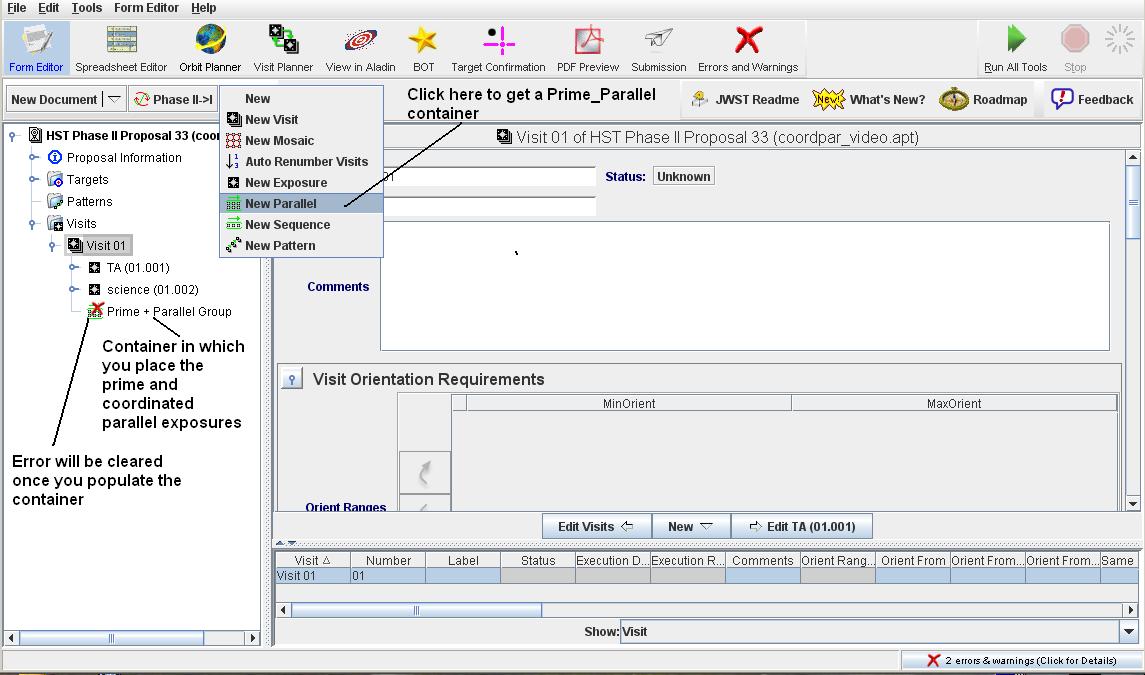1145x675 pixels.
Task: Click the Edit TA (01.001) button
Action: tap(802, 527)
